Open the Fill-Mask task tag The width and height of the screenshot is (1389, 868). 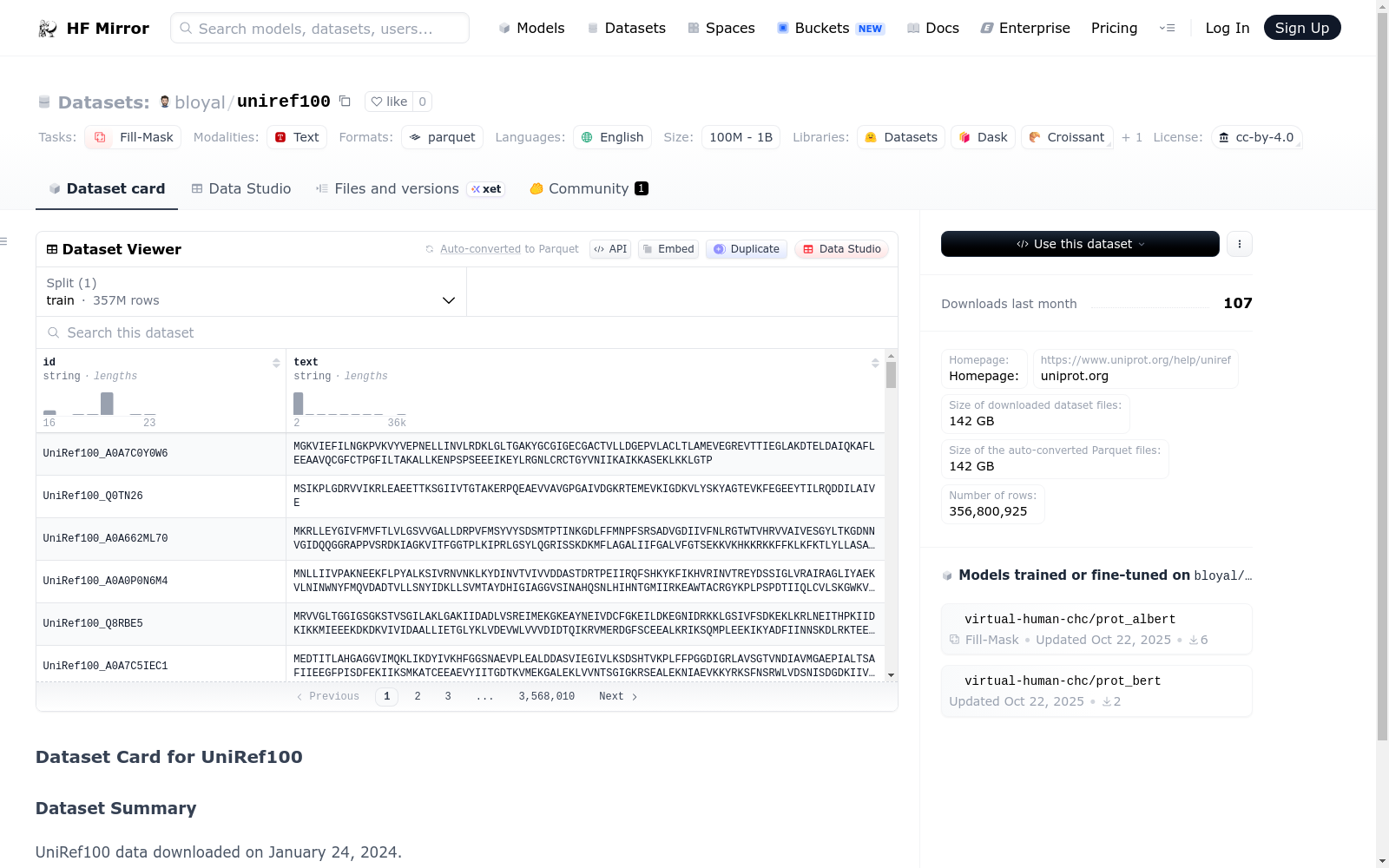coord(133,137)
